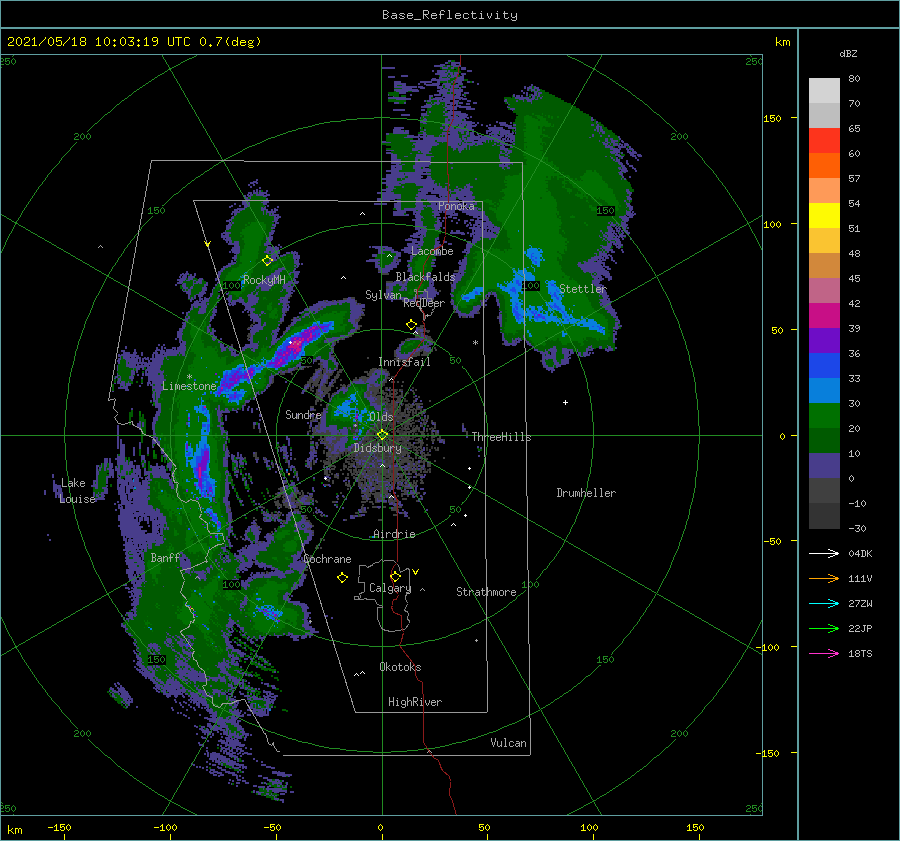Viewport: 900px width, 841px height.
Task: Click the Calgary city label
Action: point(390,588)
